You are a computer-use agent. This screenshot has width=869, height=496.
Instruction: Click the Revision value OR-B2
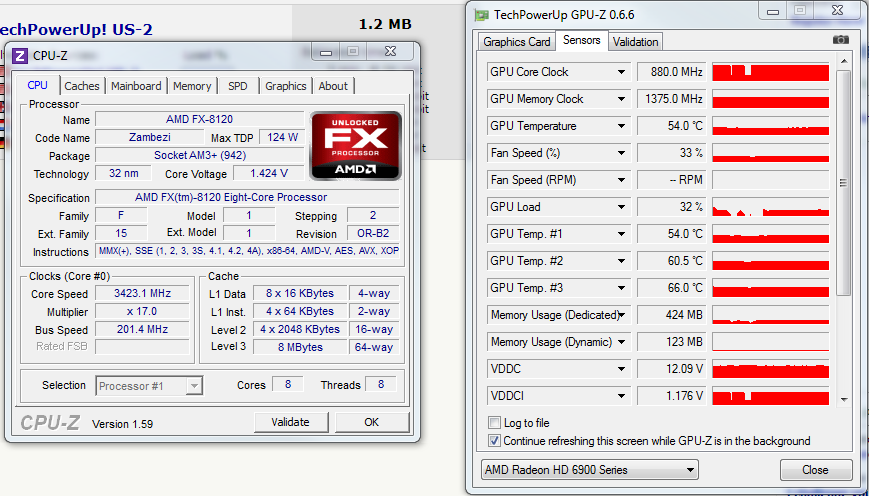point(373,233)
